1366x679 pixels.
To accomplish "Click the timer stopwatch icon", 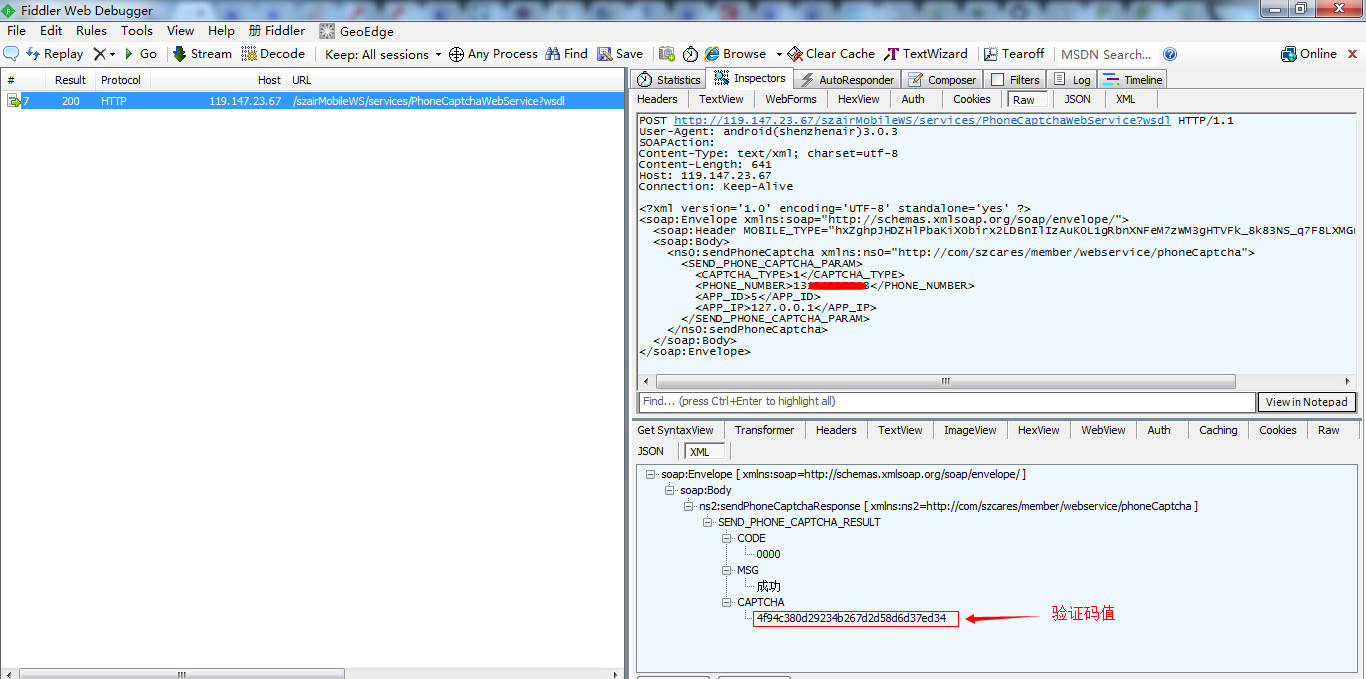I will pos(691,54).
